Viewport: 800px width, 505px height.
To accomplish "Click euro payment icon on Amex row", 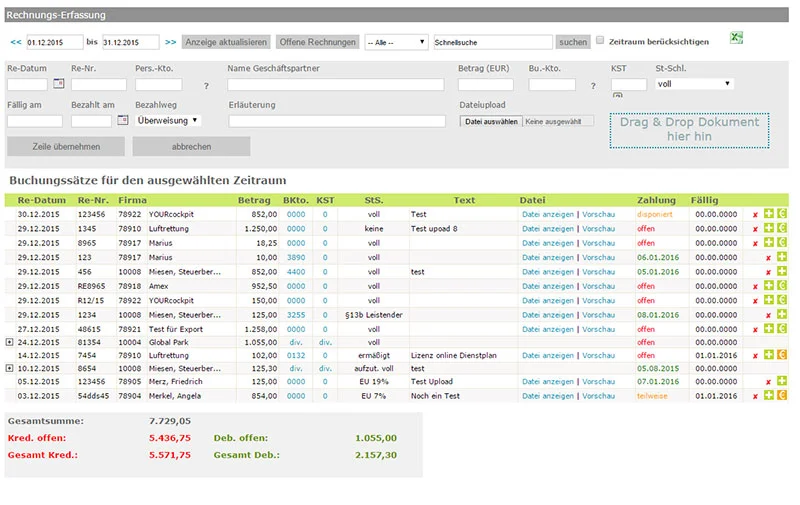I will pyautogui.click(x=782, y=285).
